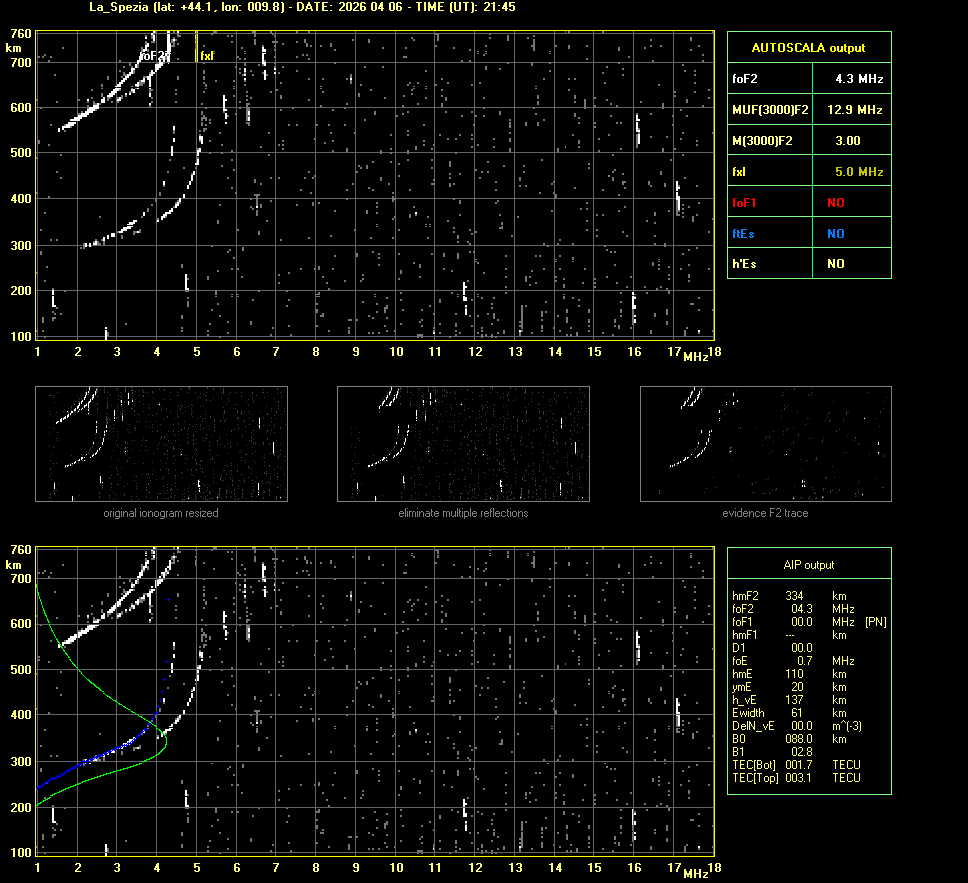Click the TEC[Top] 003.1 TECU entry
This screenshot has width=968, height=883.
tap(795, 778)
